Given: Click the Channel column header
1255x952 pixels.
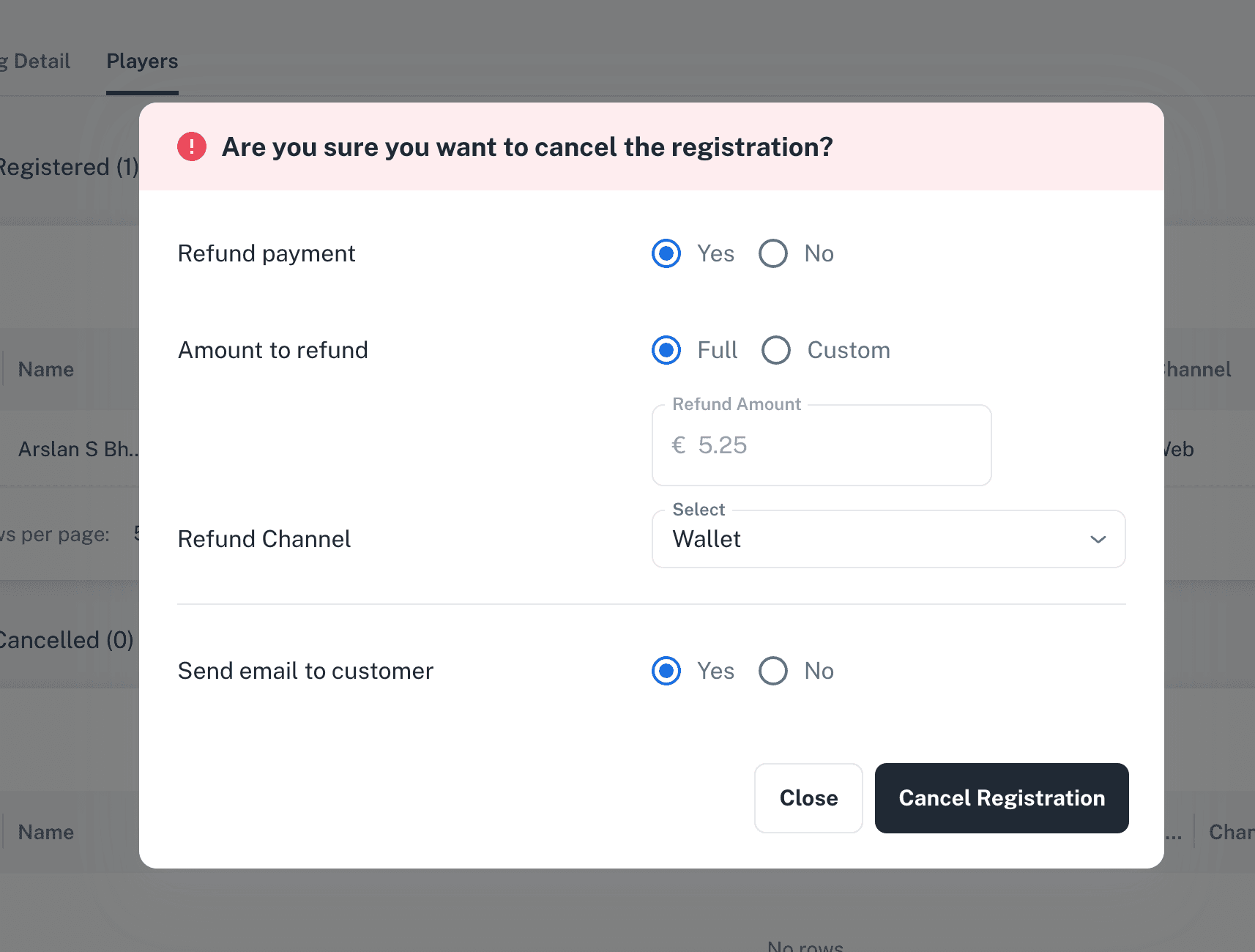Looking at the screenshot, I should (x=1196, y=369).
